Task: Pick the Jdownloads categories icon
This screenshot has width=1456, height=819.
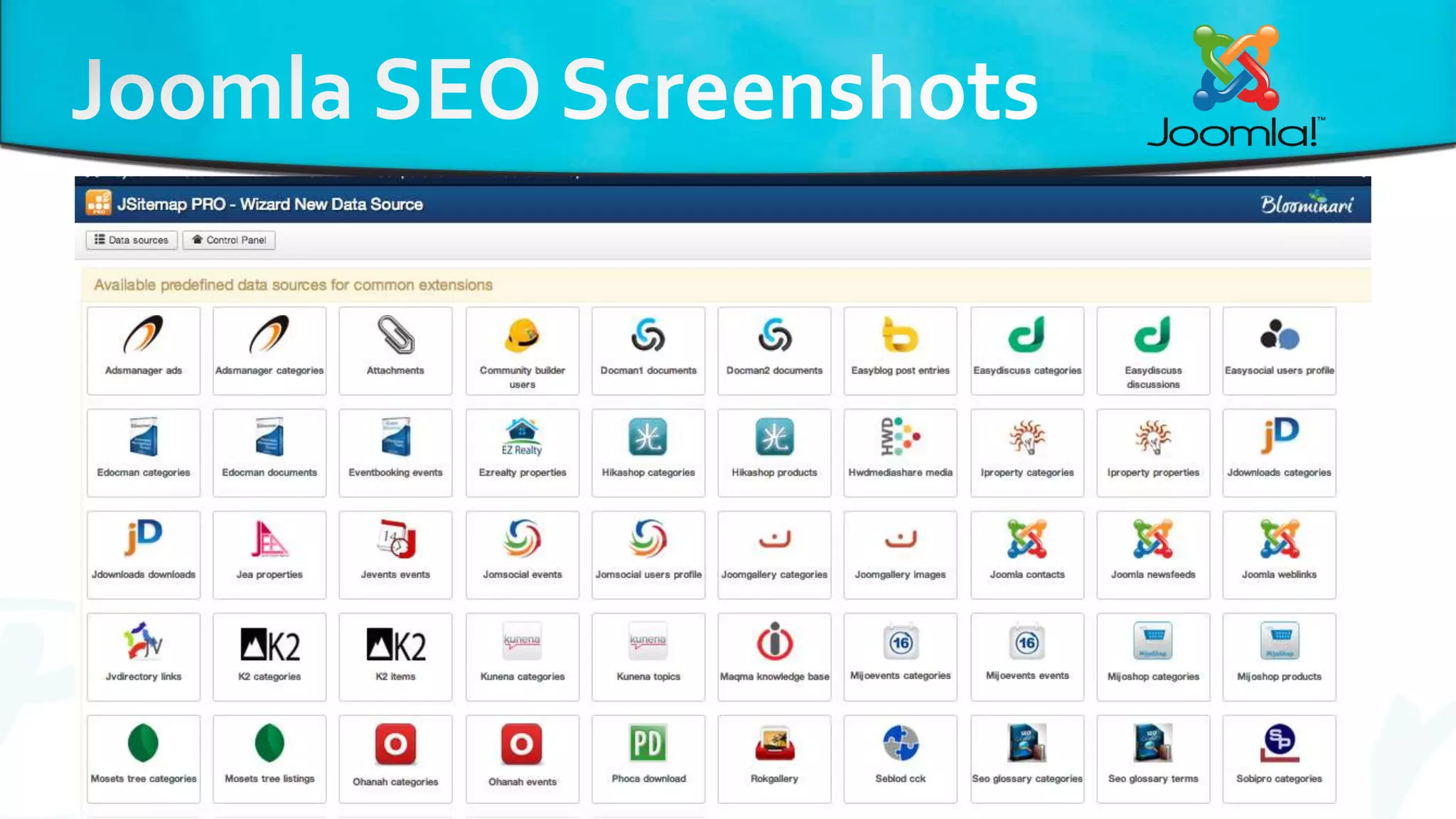Action: (x=1279, y=437)
